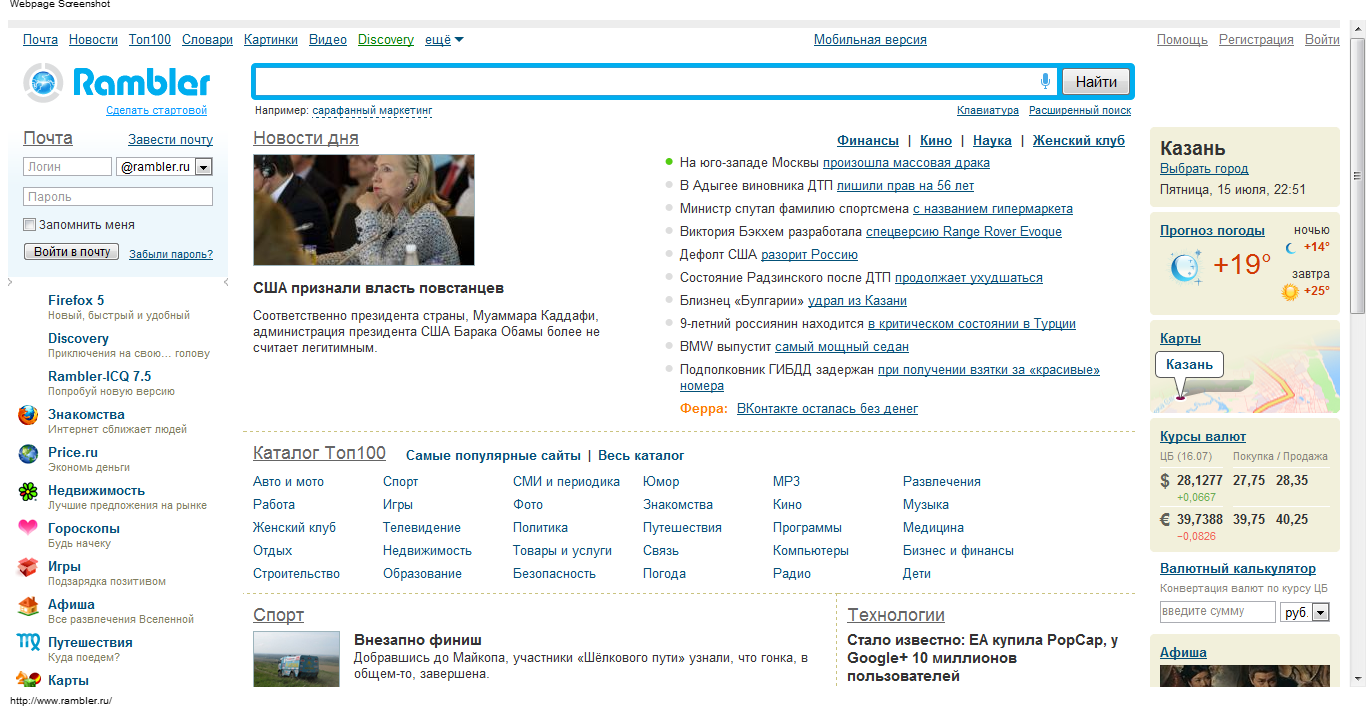This screenshot has height=707, width=1366.
Task: Click the Войти link at top right
Action: point(1322,40)
